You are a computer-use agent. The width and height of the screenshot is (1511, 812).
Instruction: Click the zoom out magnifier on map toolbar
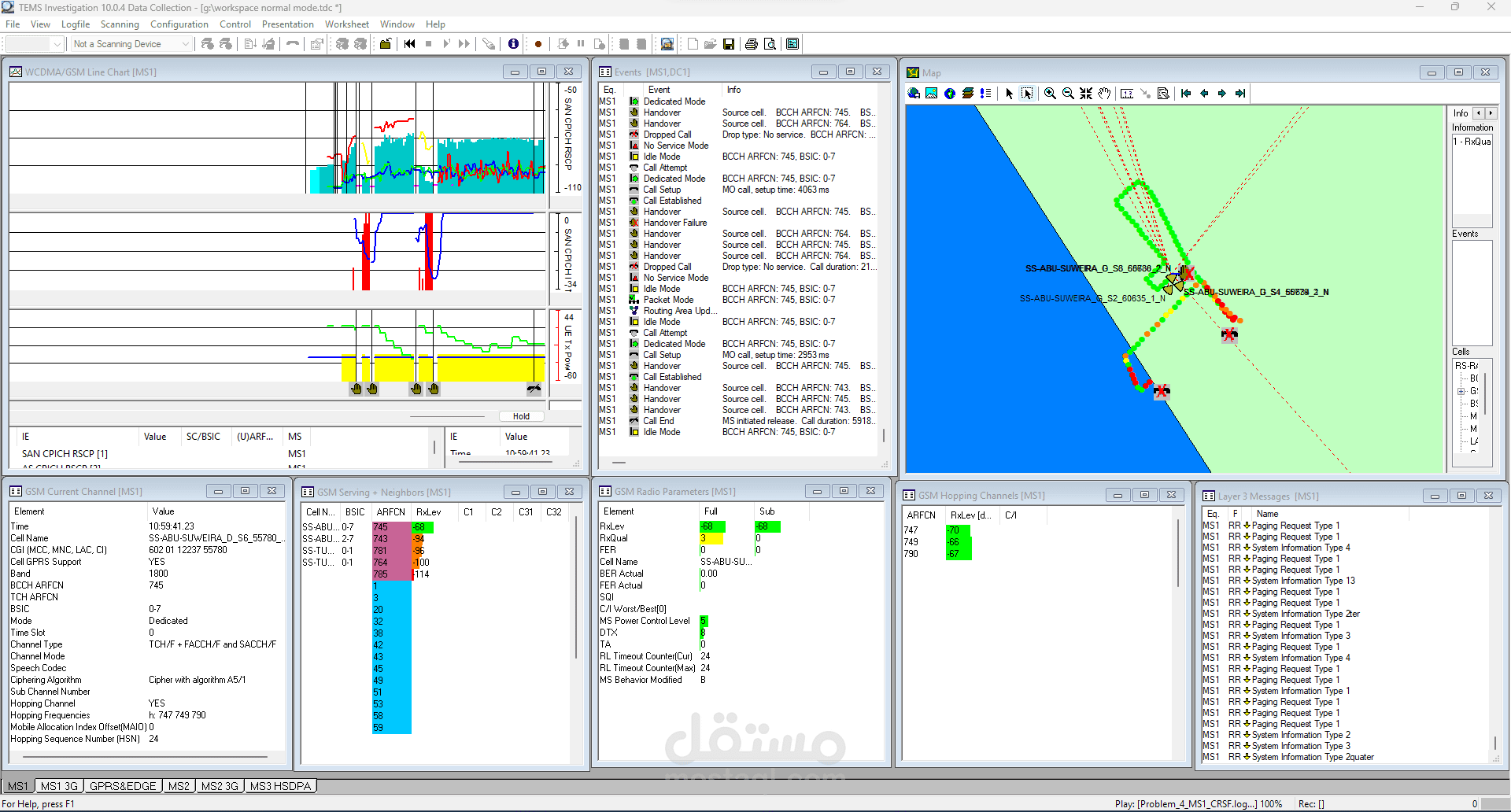(1068, 94)
